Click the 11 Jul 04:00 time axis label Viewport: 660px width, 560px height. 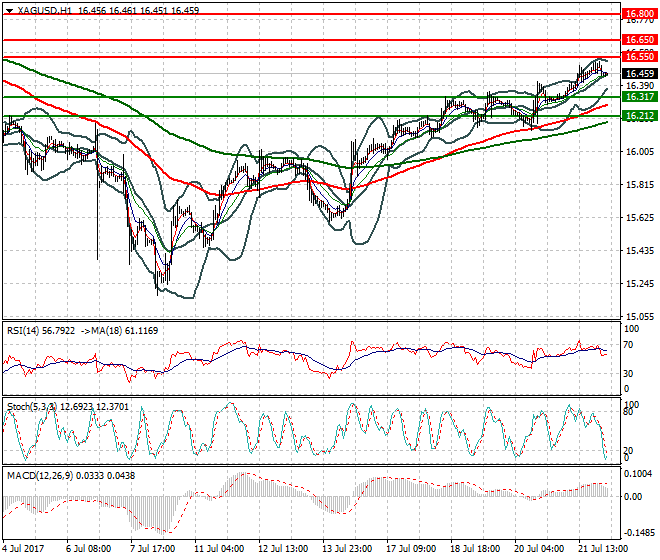click(x=219, y=549)
